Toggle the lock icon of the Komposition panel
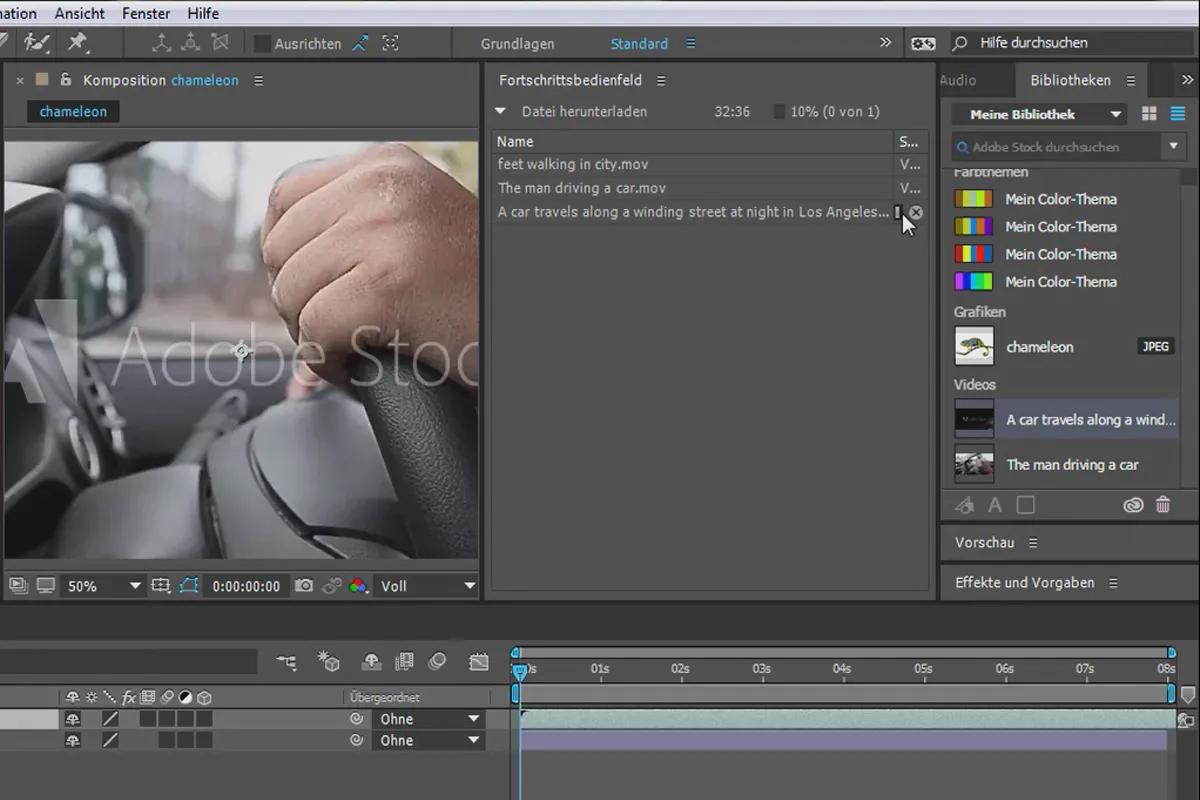 coord(66,80)
